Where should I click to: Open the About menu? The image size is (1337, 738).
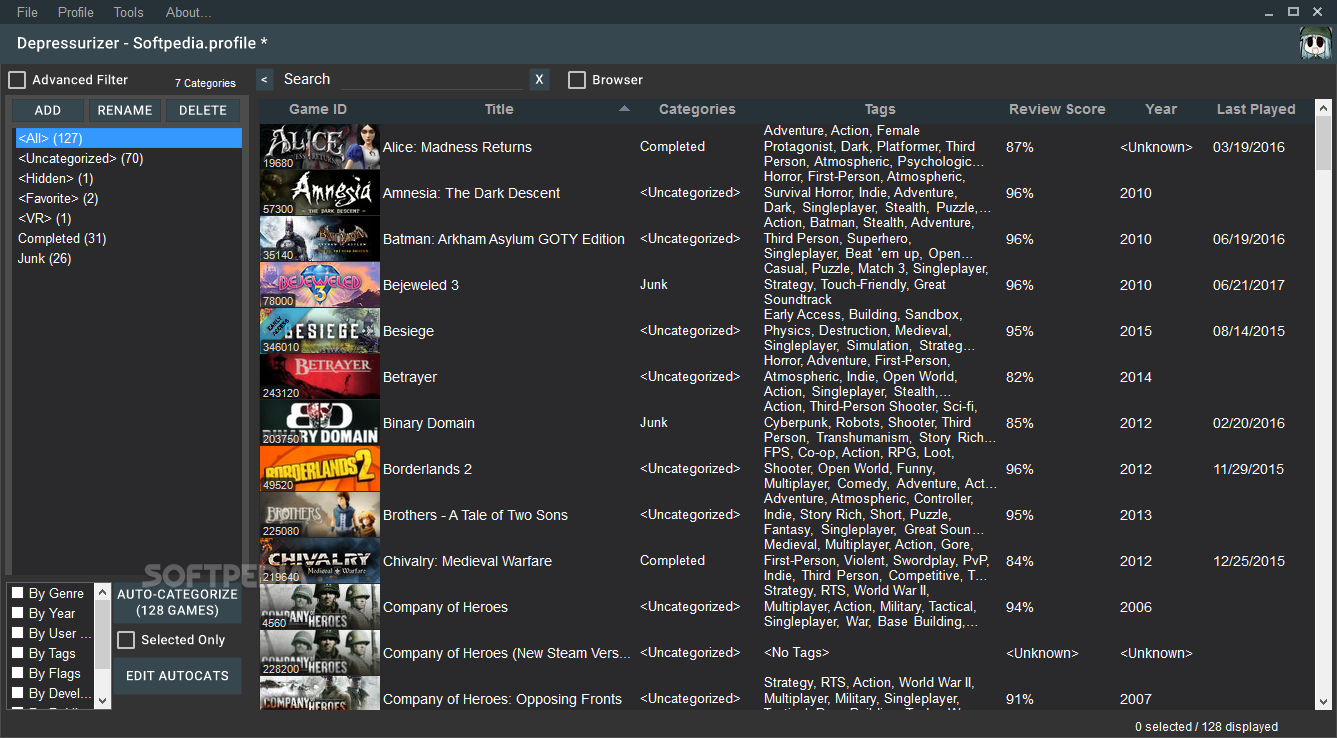189,12
